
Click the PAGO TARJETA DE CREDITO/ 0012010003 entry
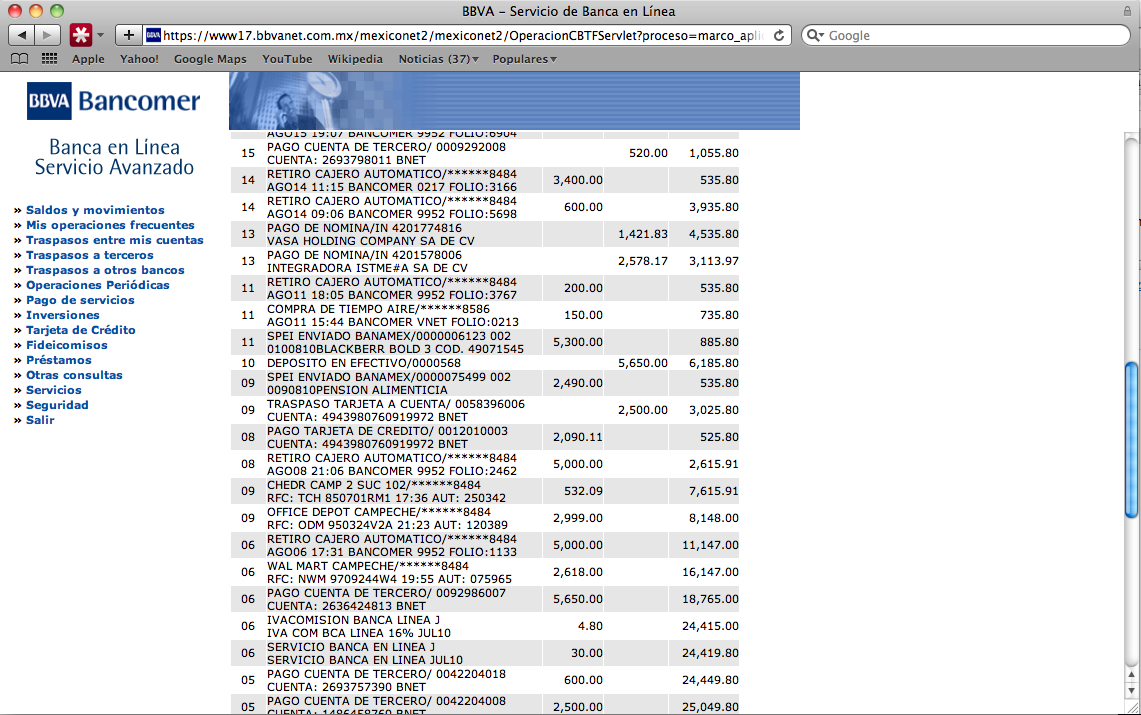[x=387, y=437]
